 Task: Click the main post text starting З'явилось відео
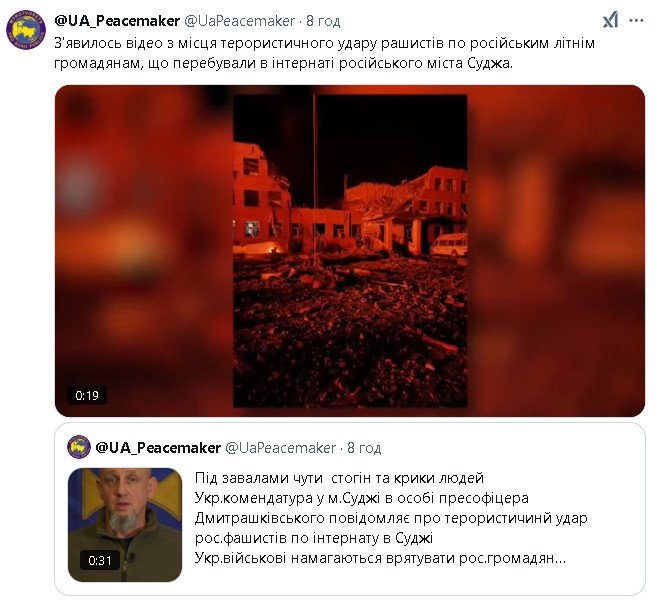(x=324, y=53)
